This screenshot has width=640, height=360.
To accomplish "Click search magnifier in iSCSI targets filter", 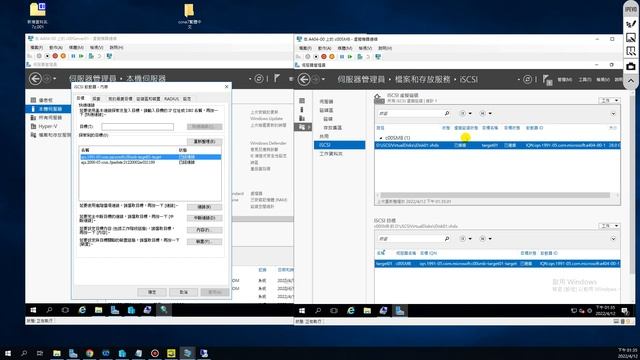I will pos(447,239).
